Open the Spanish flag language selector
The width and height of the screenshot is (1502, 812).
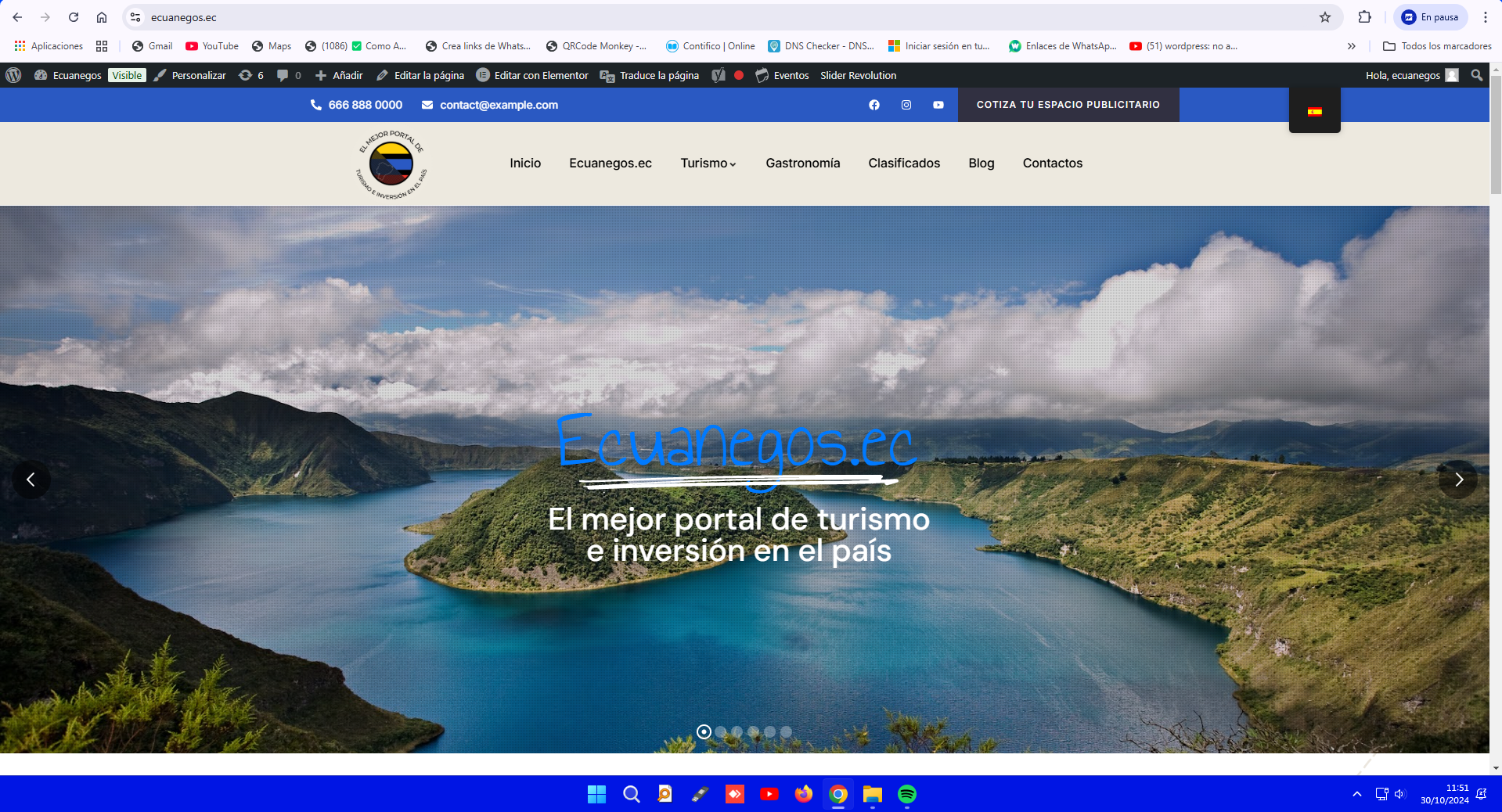[x=1314, y=112]
